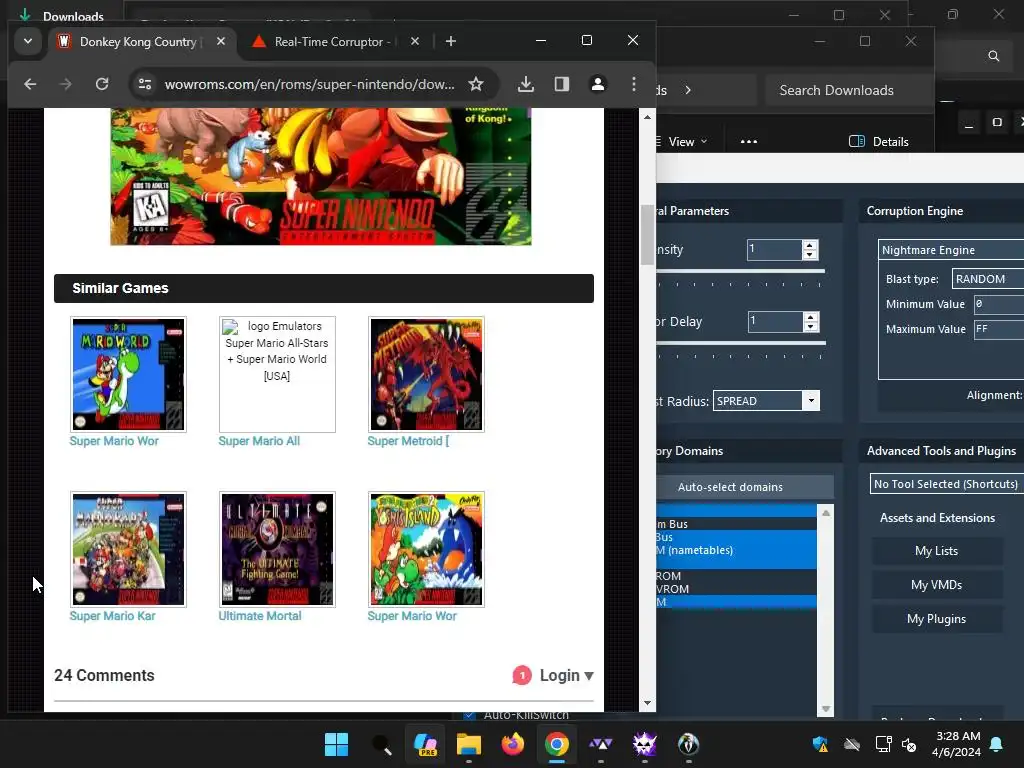Click the page scrollbar down arrow
The width and height of the screenshot is (1024, 768).
tap(647, 703)
